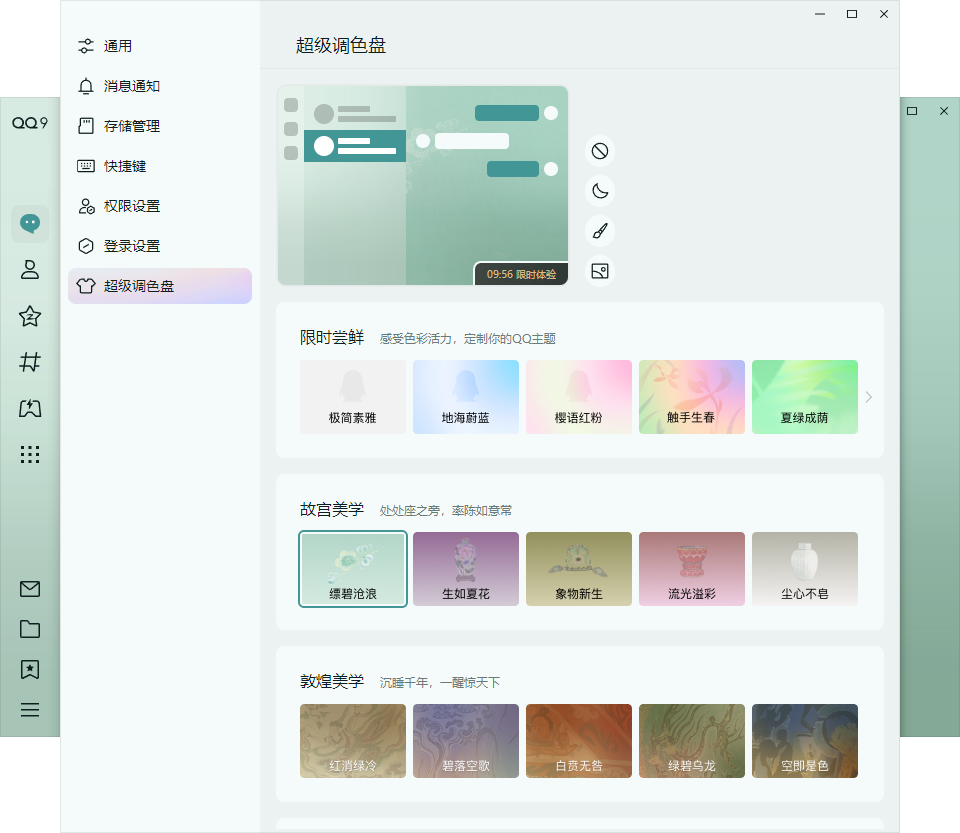Open the QQ messages chat bubble in sidebar

click(x=30, y=222)
